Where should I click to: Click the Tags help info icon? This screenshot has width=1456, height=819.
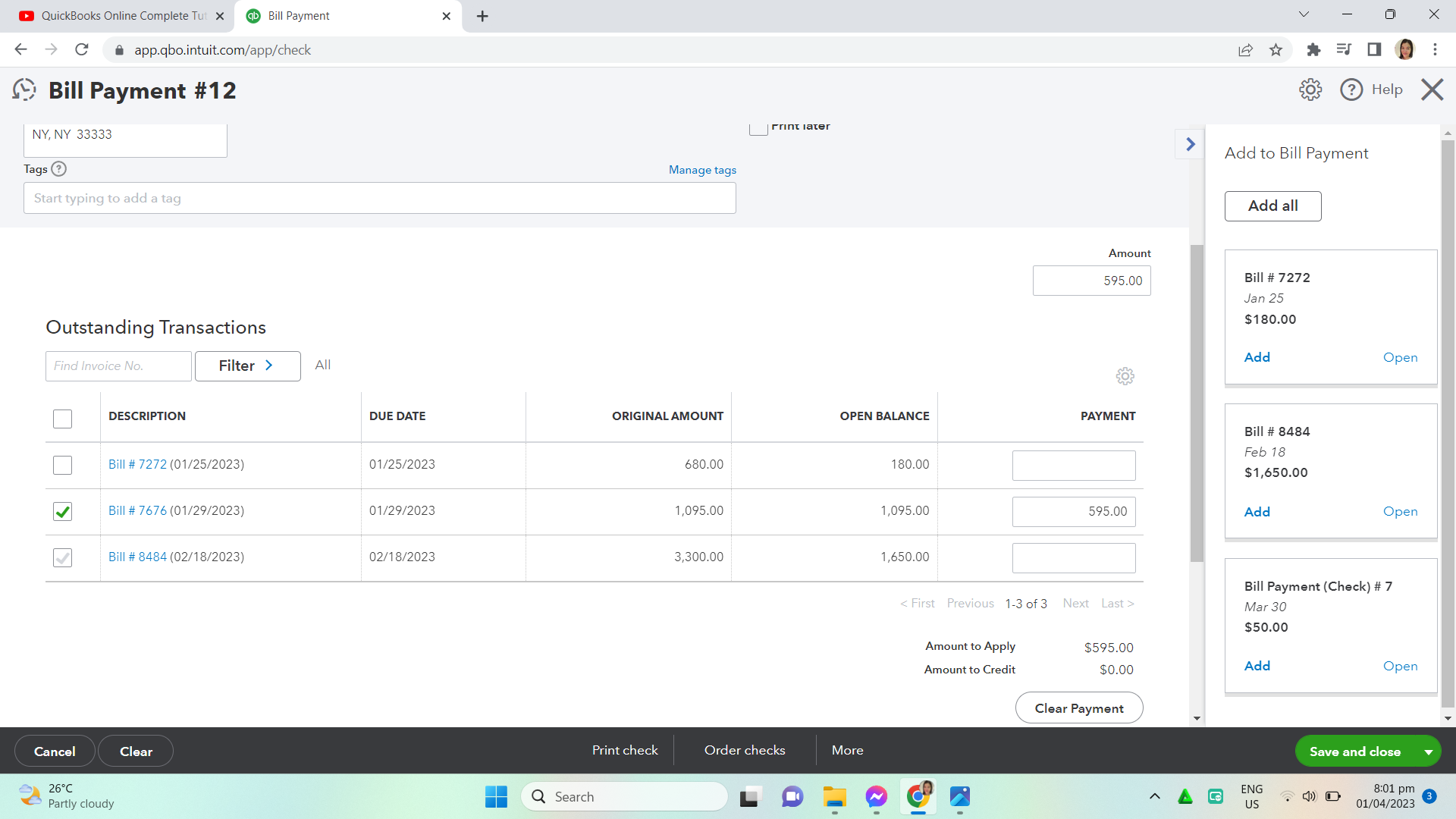(58, 169)
